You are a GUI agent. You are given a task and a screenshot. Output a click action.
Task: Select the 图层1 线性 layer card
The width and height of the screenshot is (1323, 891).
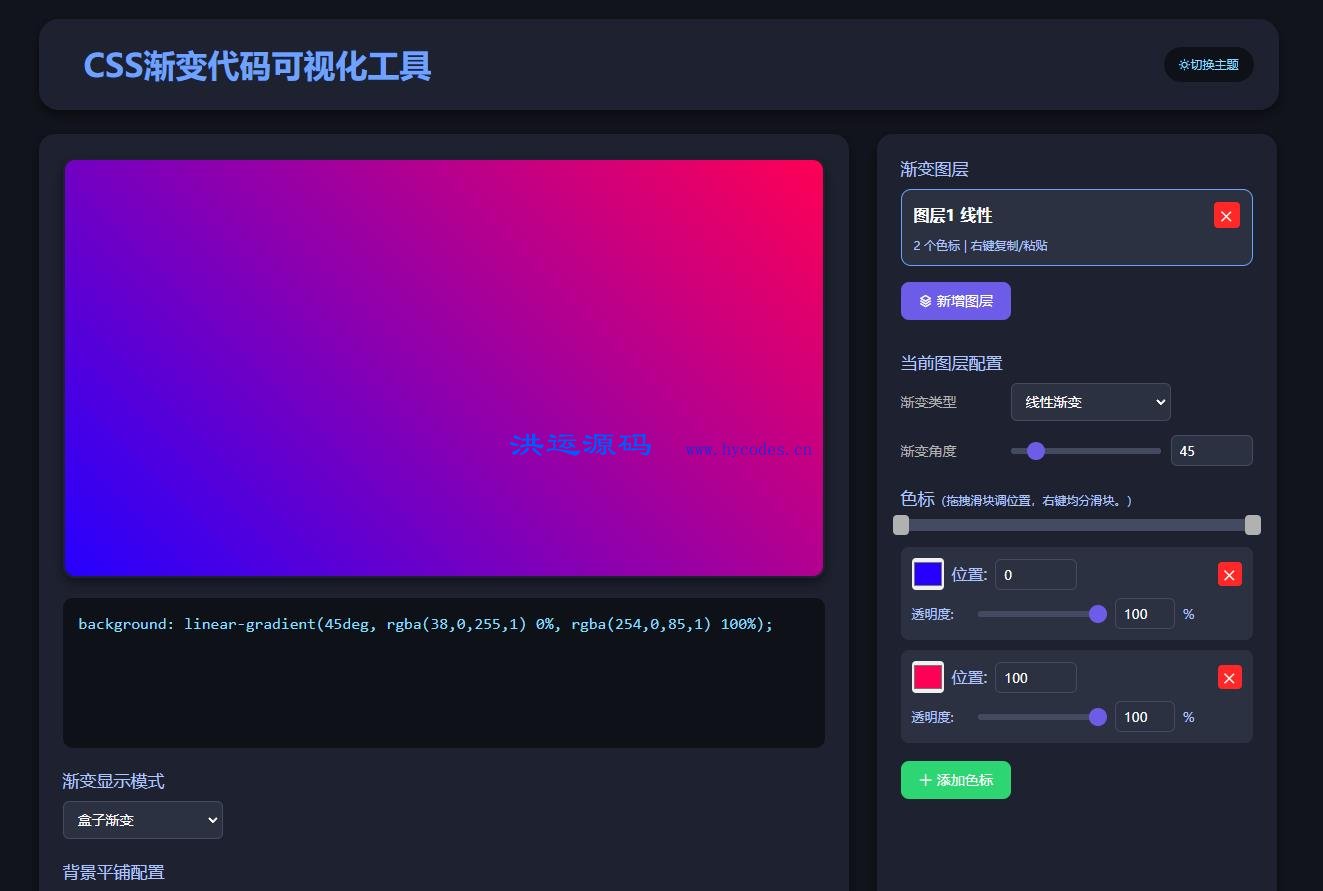coord(1076,228)
